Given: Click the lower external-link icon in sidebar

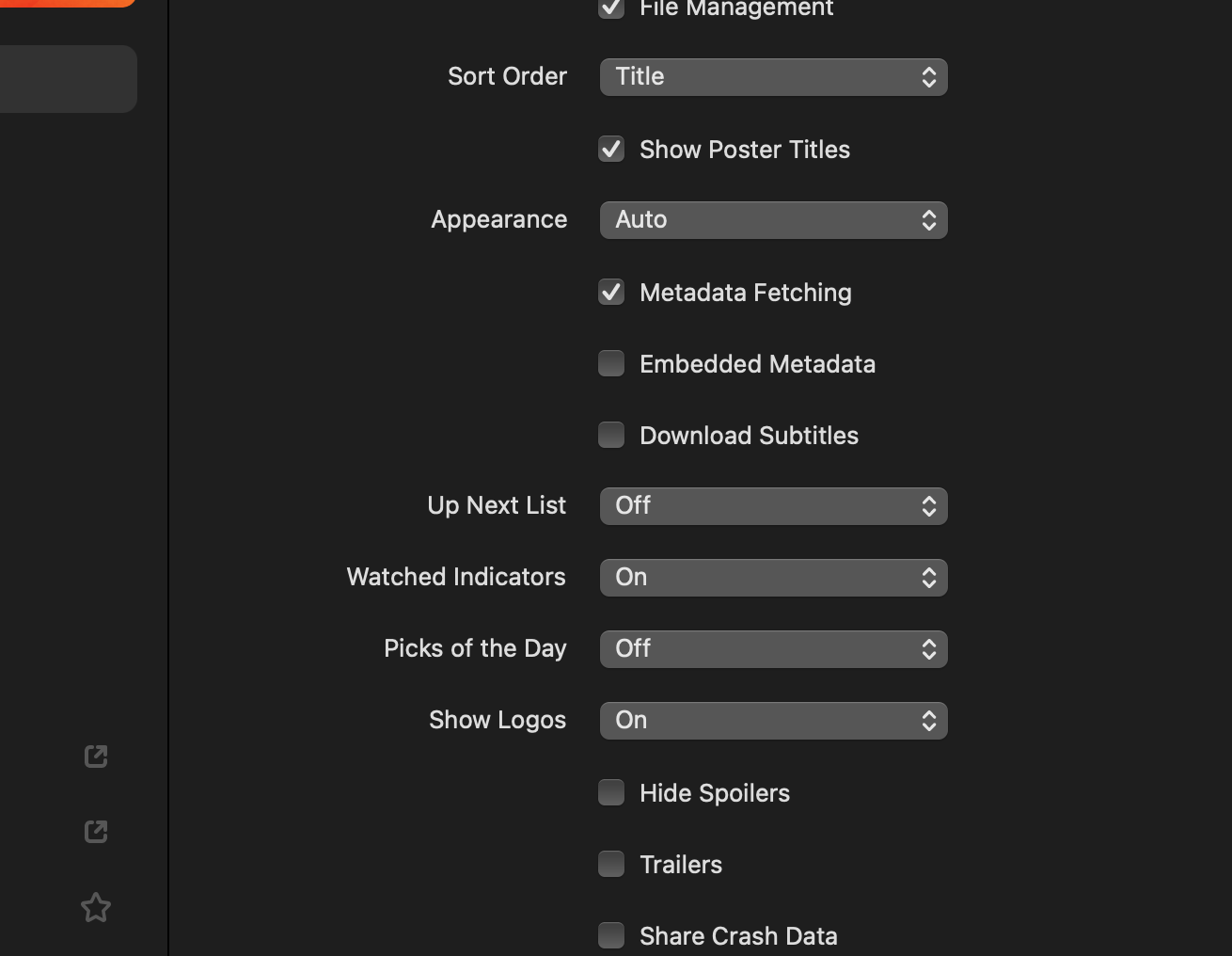Looking at the screenshot, I should coord(96,832).
